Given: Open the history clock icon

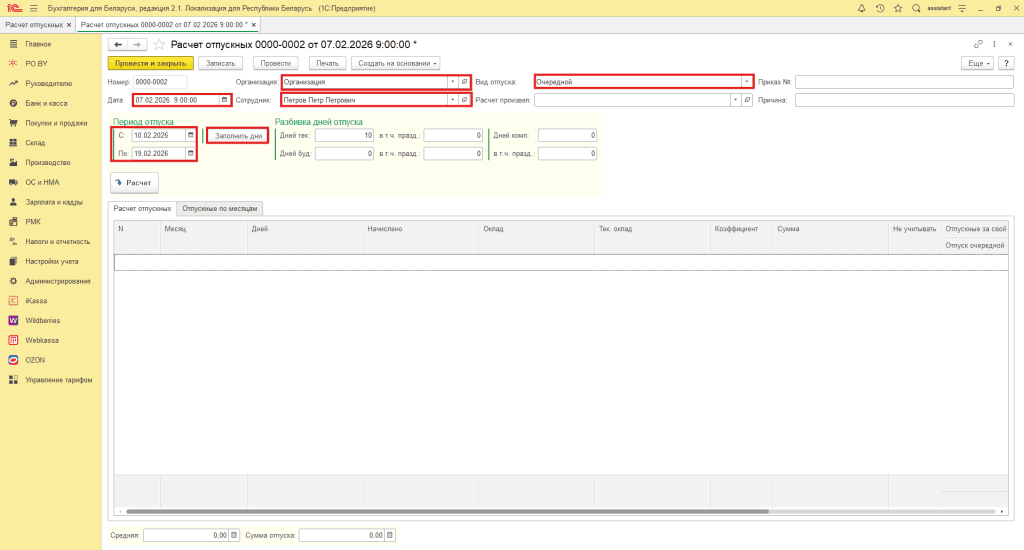Looking at the screenshot, I should 879,8.
